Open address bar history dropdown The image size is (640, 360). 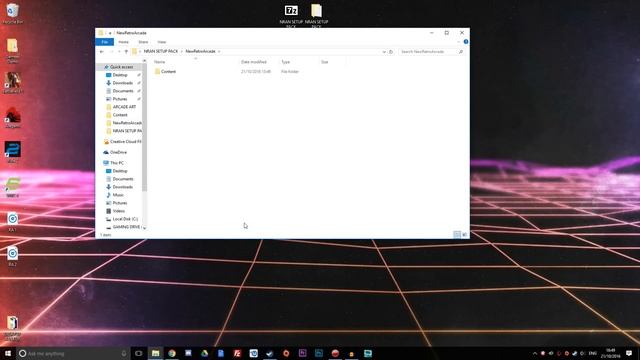384,52
